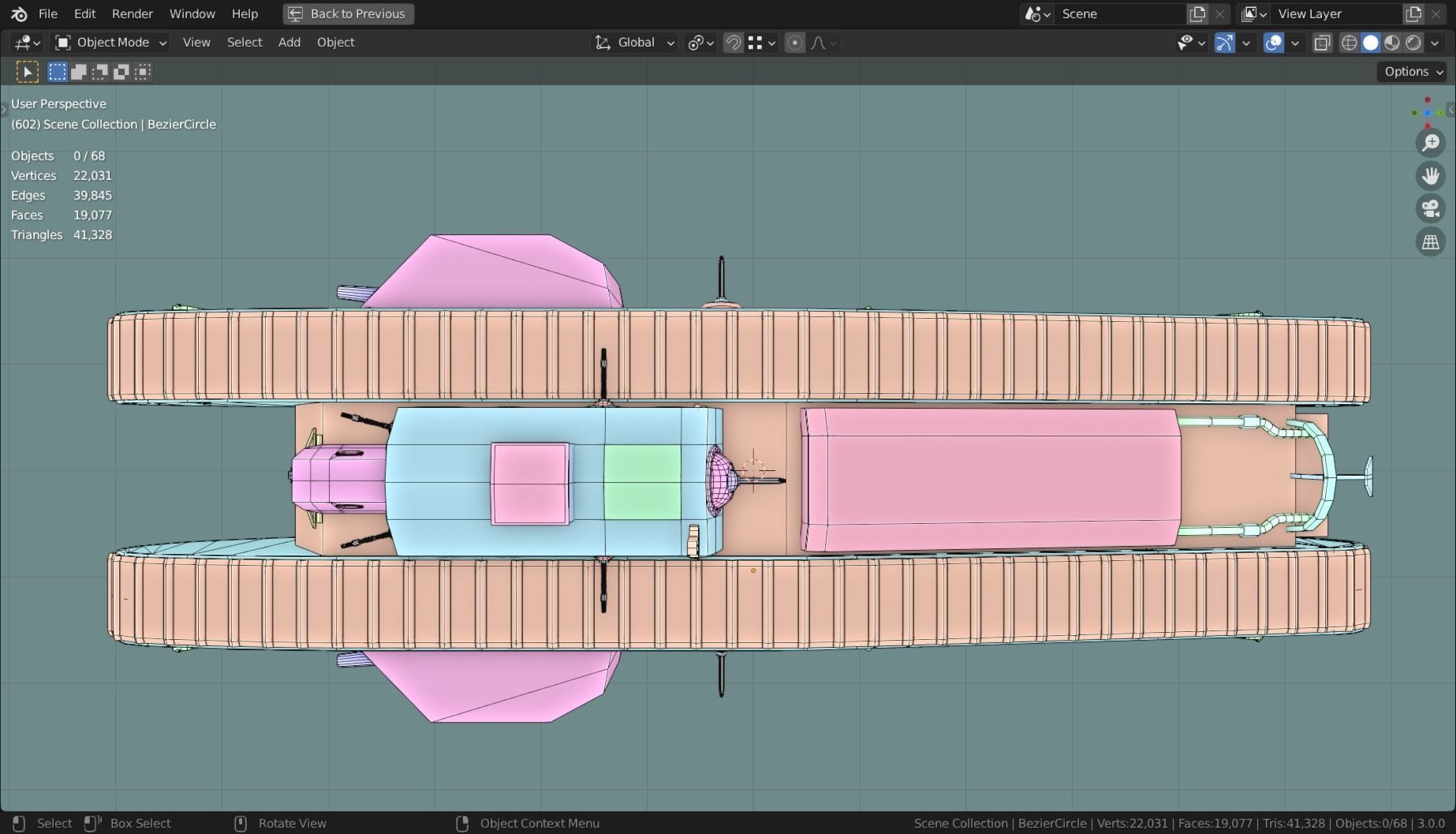Open the proportional editing falloff menu
The width and height of the screenshot is (1456, 834).
(823, 43)
